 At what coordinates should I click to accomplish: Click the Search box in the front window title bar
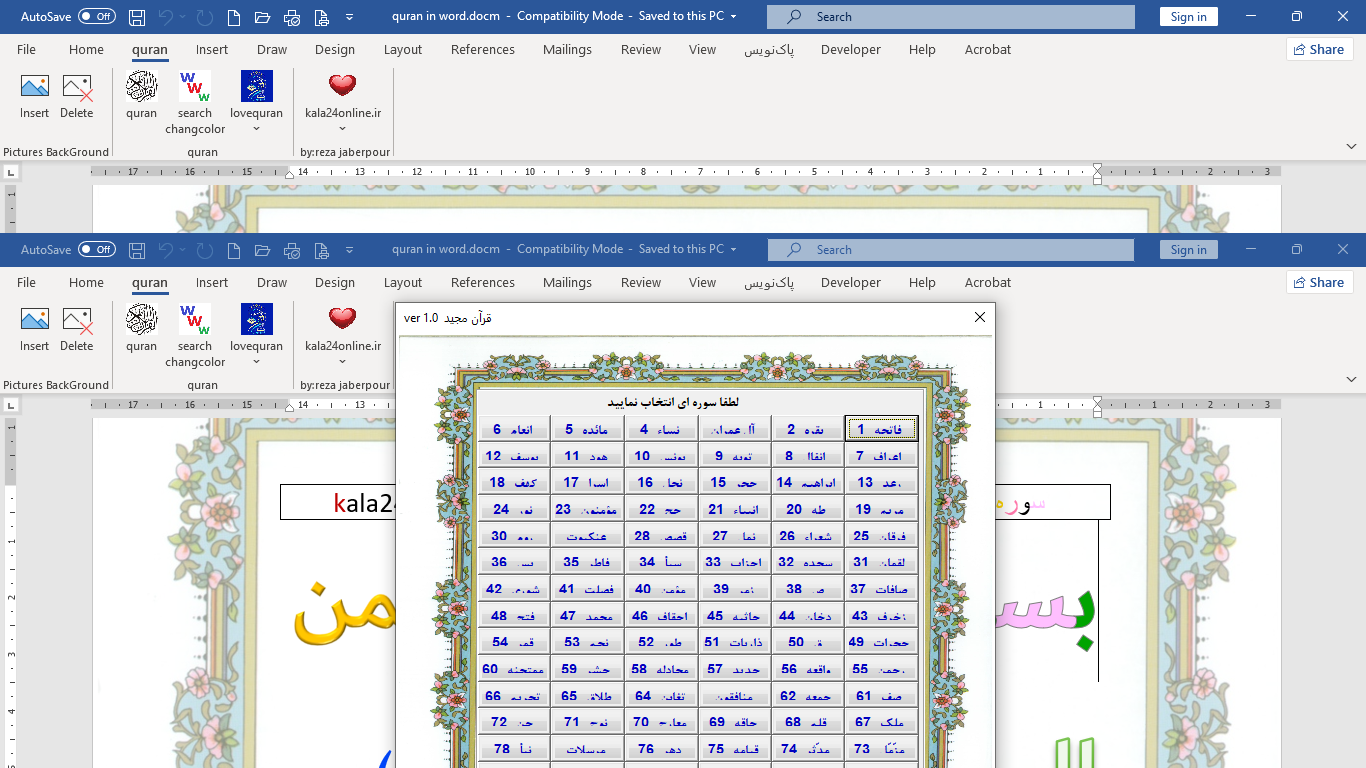coord(952,250)
